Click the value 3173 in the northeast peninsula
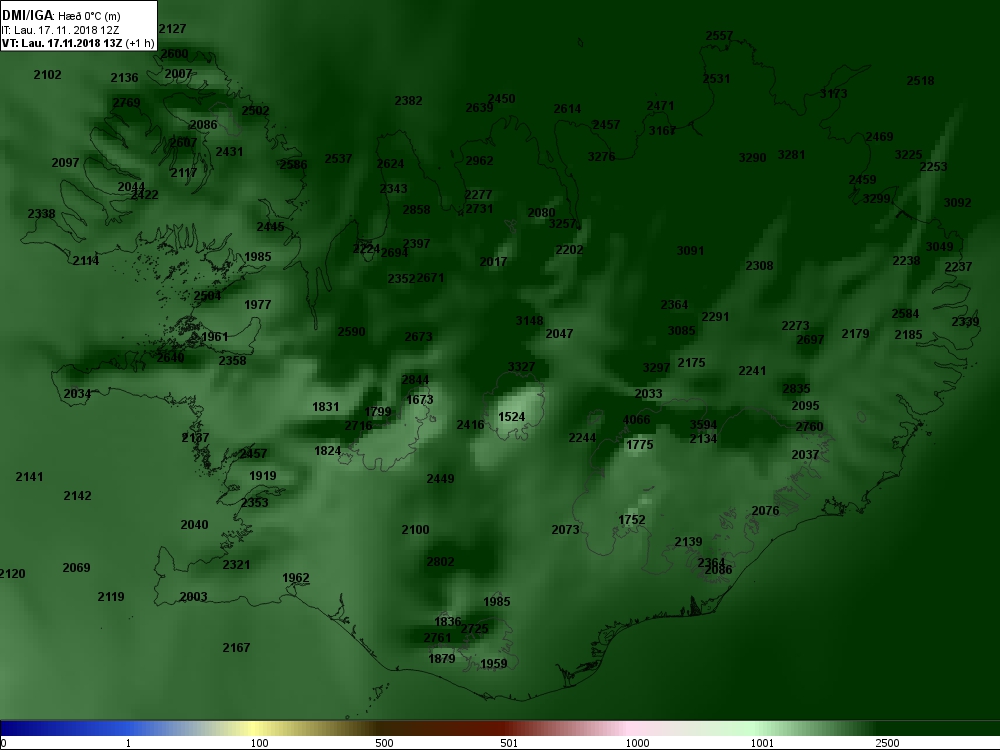The image size is (1000, 750). click(x=834, y=94)
